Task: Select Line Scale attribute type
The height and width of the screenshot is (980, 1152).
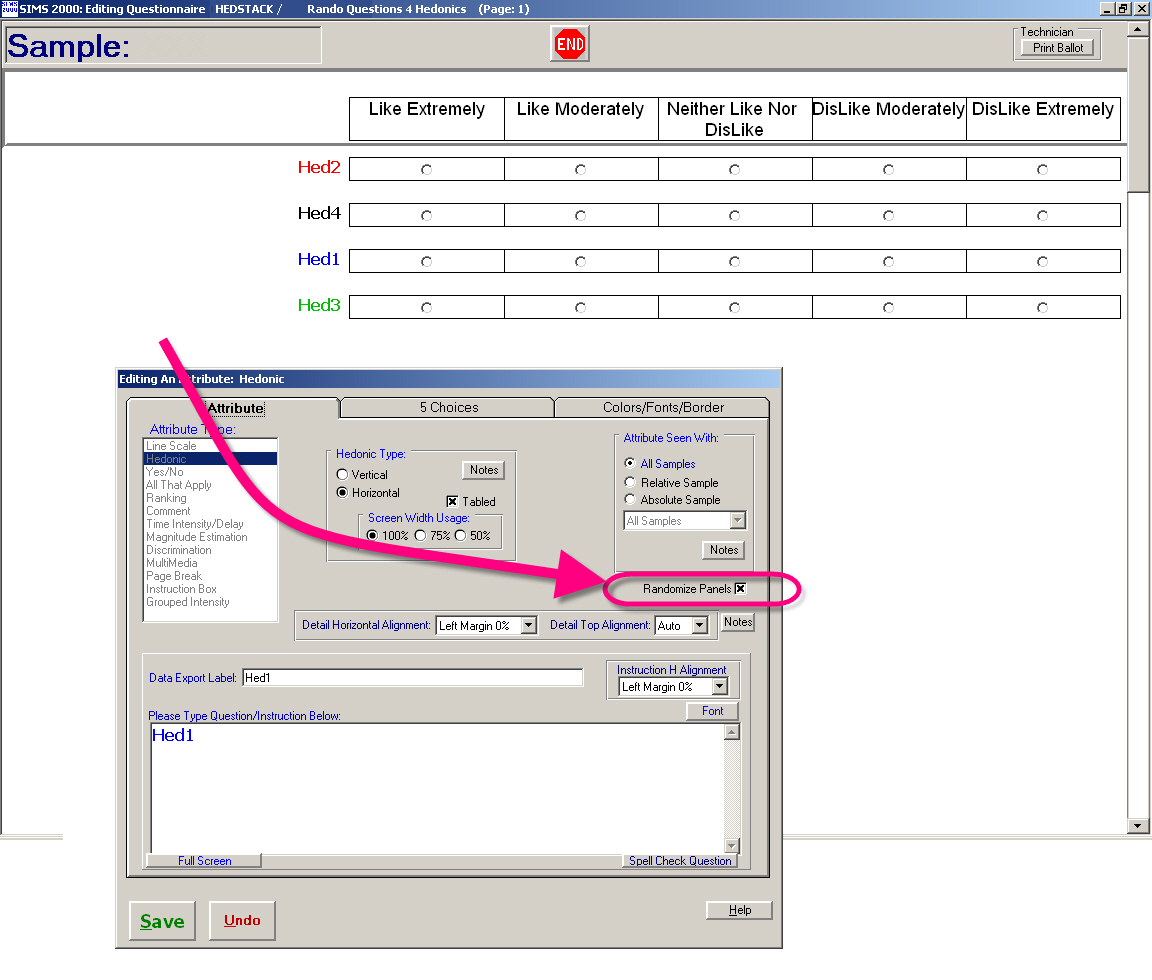Action: (210, 446)
